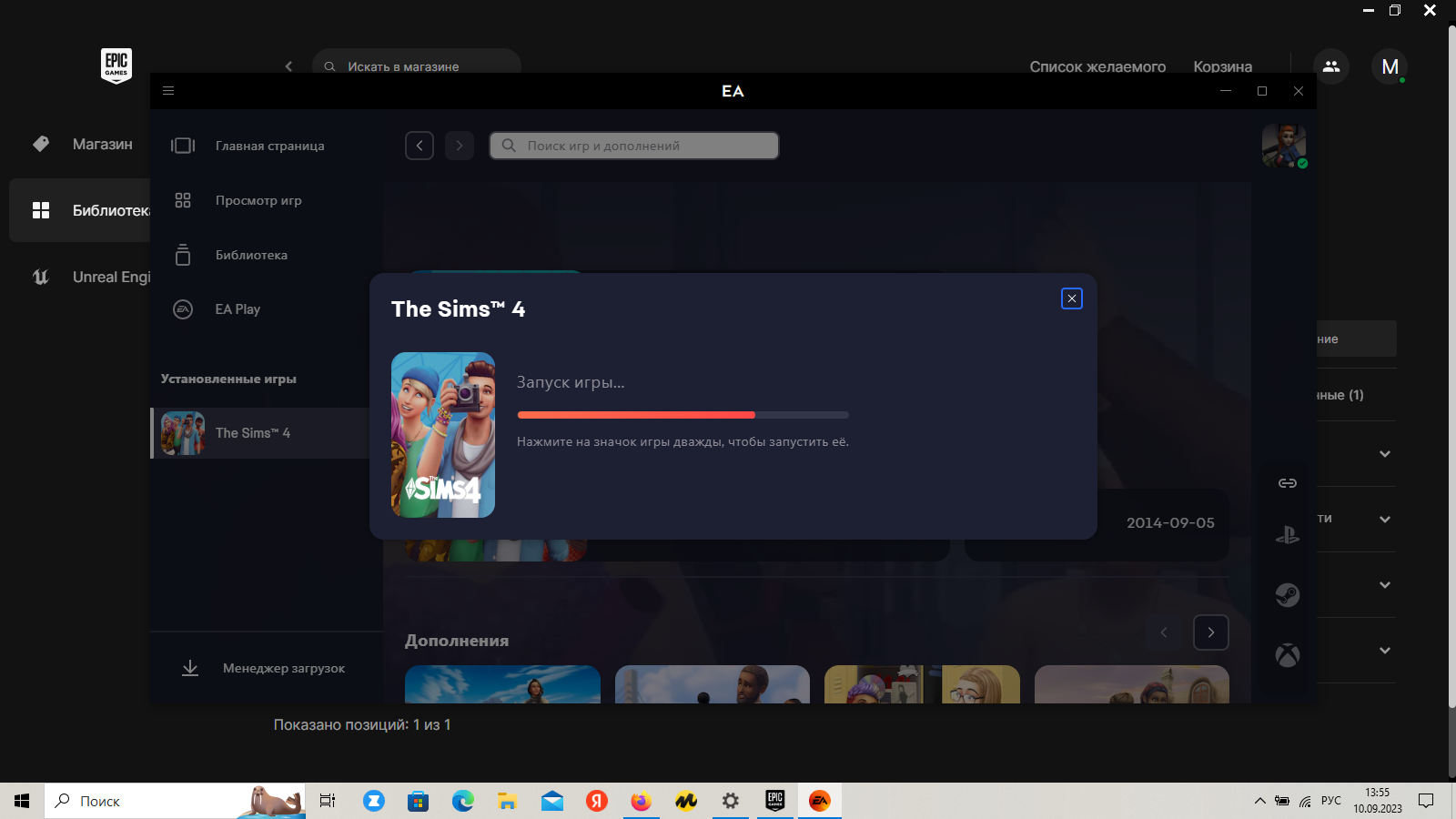Close The Sims 4 launch dialog
Viewport: 1456px width, 819px height.
[x=1071, y=298]
